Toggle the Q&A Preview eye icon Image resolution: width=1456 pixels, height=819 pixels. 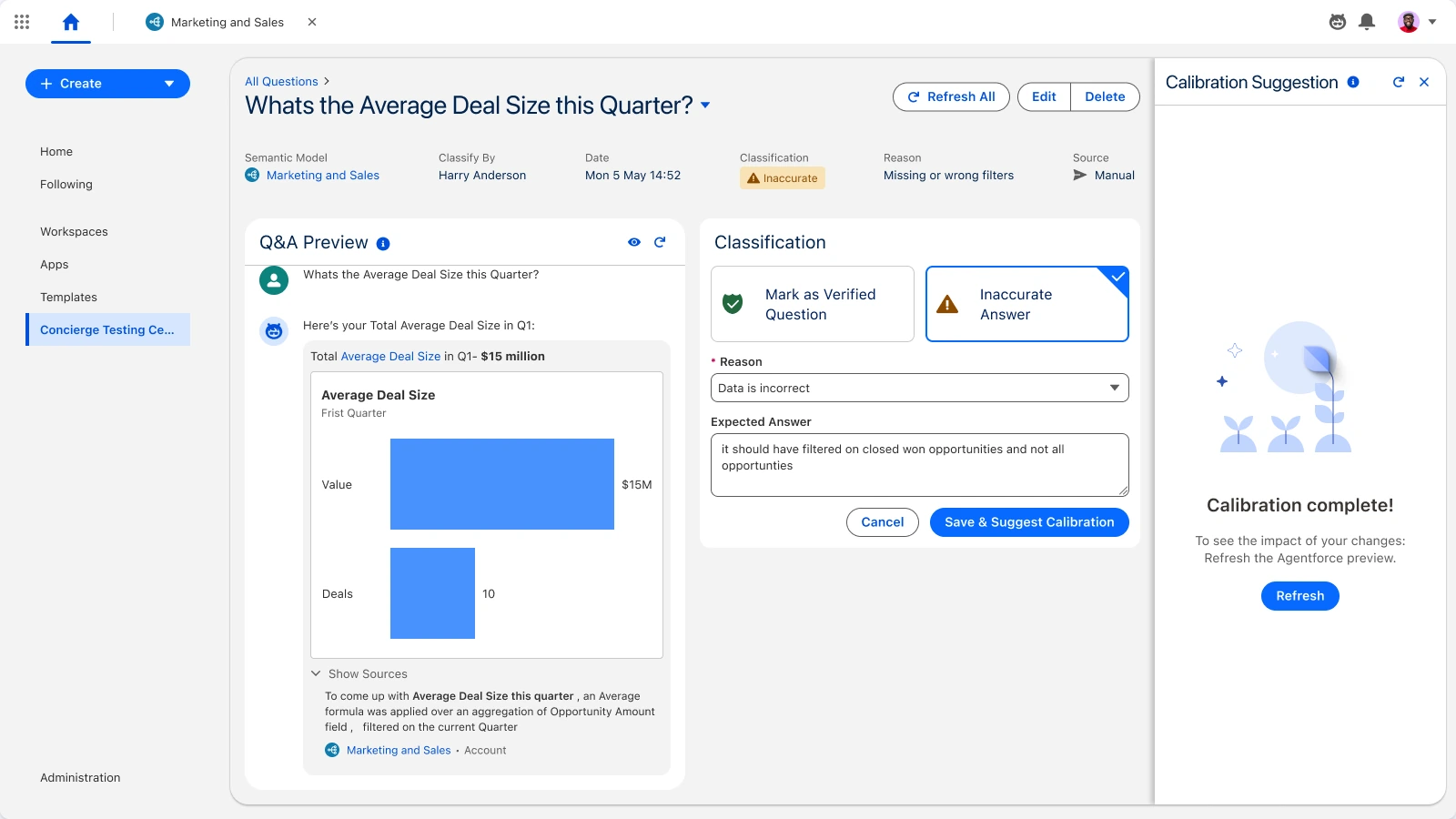[x=634, y=242]
